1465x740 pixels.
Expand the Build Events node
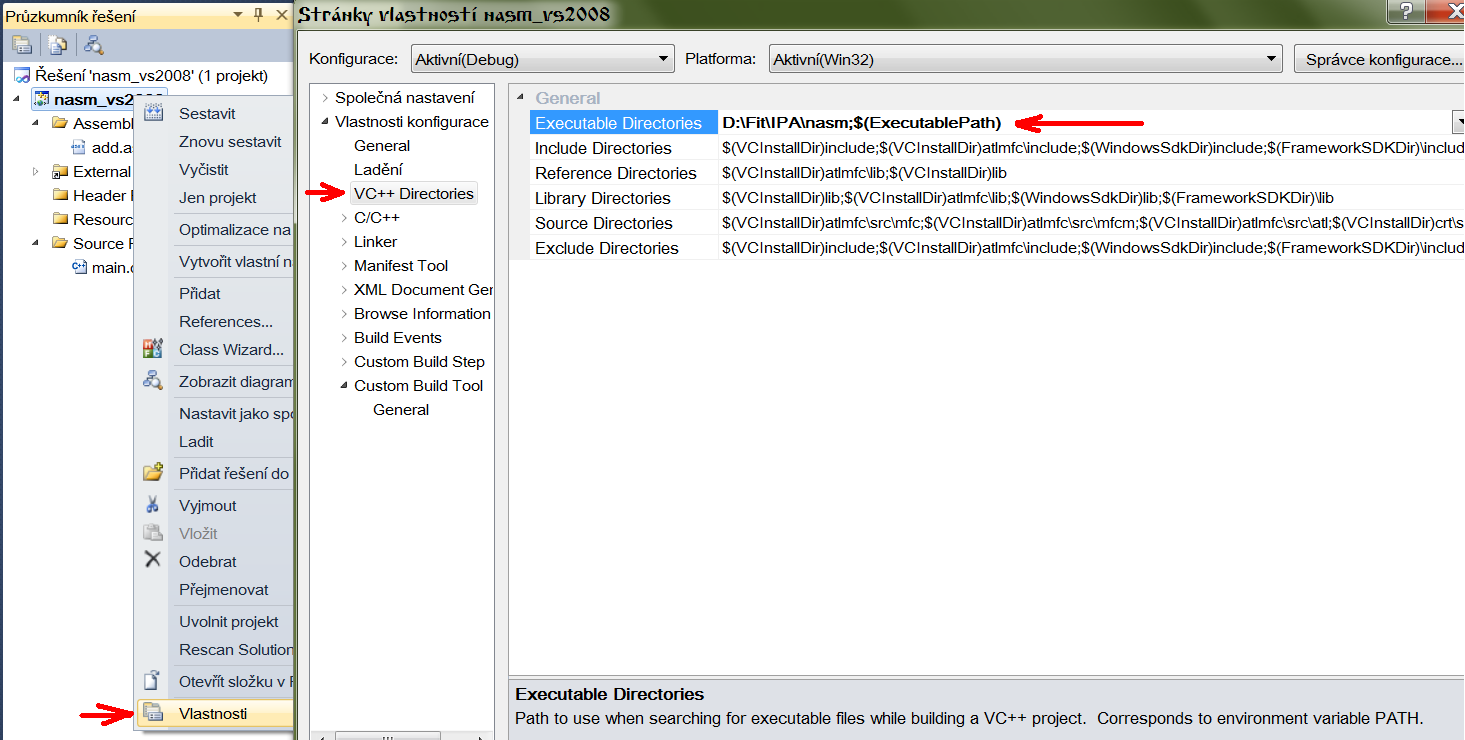(x=344, y=338)
